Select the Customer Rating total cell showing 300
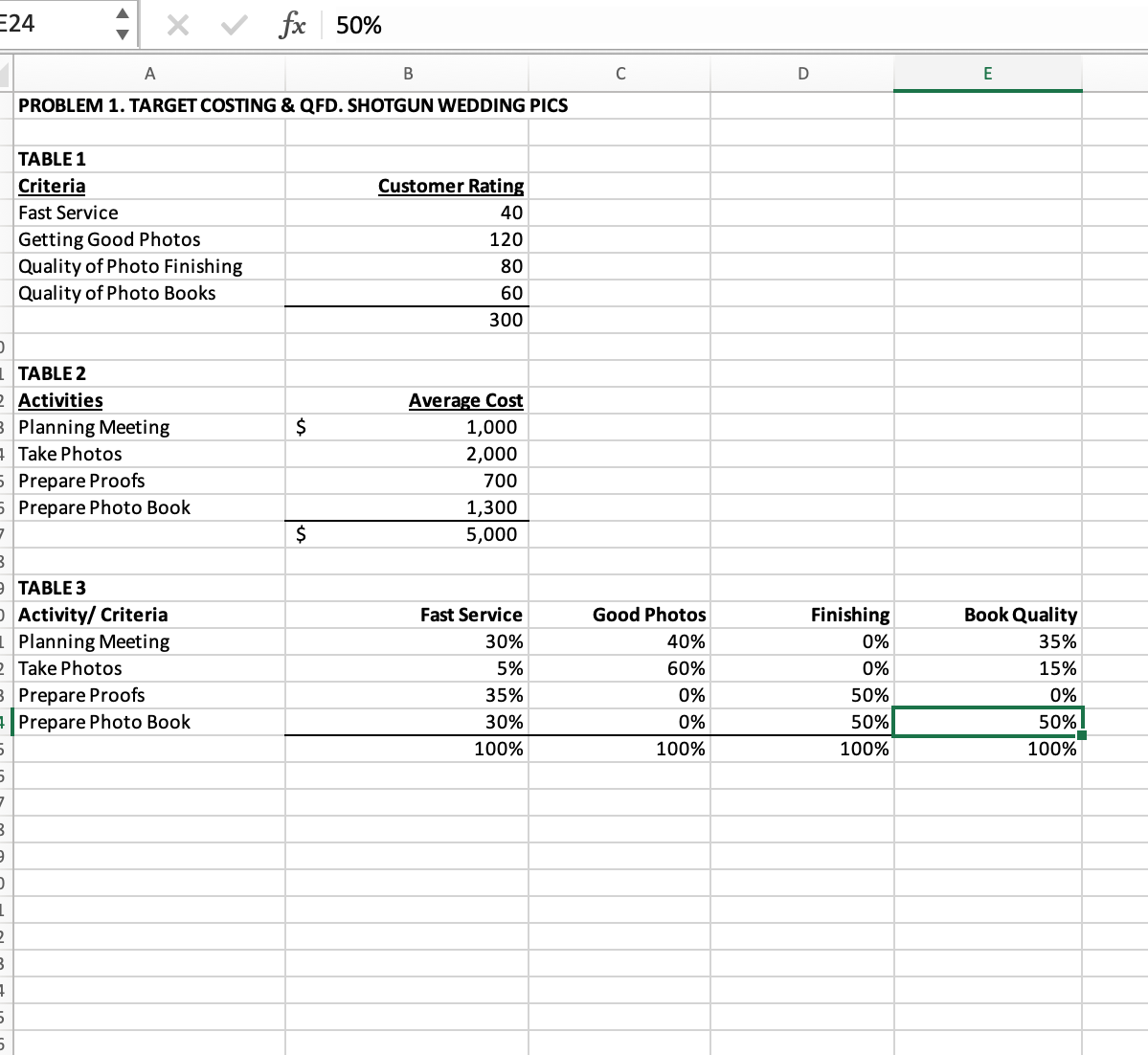Screen dimensions: 1148x1055 [408, 320]
